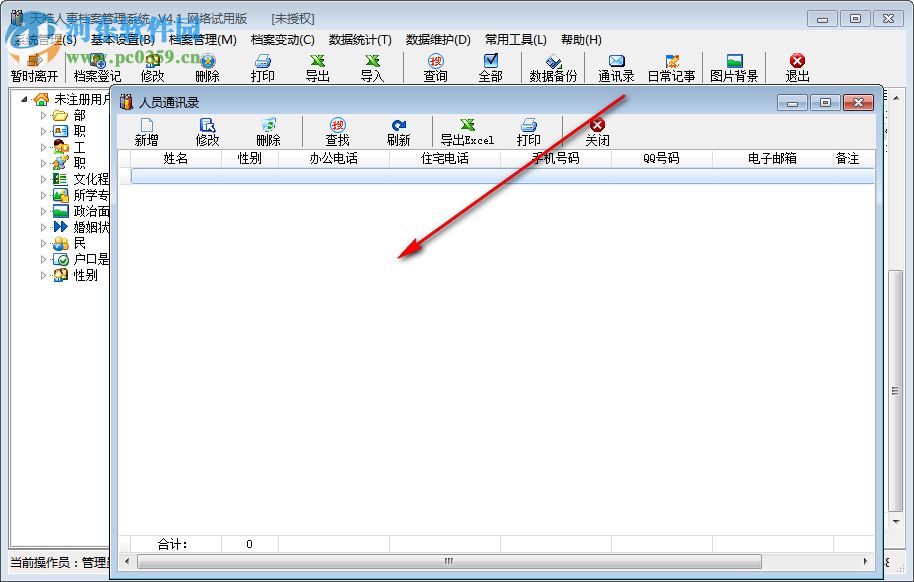Open the 档案变动(C) menu

[x=283, y=40]
